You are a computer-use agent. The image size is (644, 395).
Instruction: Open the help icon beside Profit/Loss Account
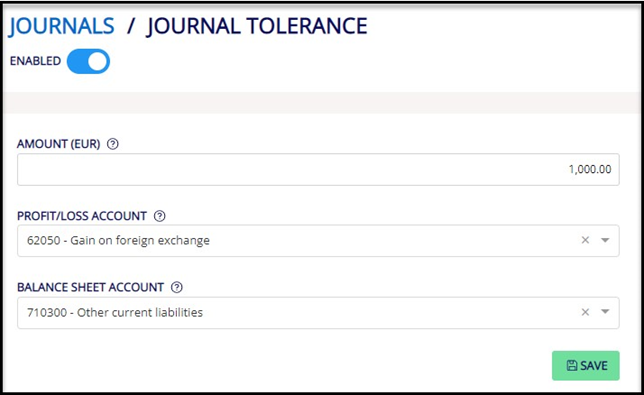click(x=159, y=216)
